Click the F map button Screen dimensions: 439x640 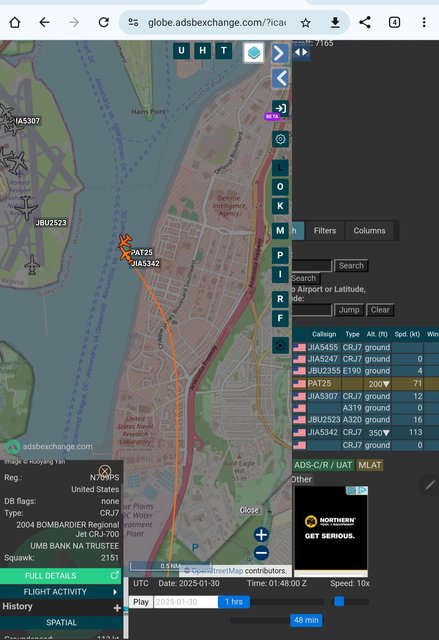[280, 318]
